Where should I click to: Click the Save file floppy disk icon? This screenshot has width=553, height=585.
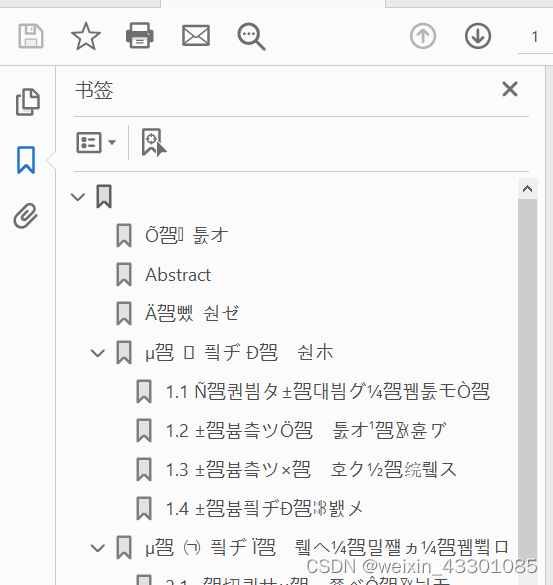31,36
